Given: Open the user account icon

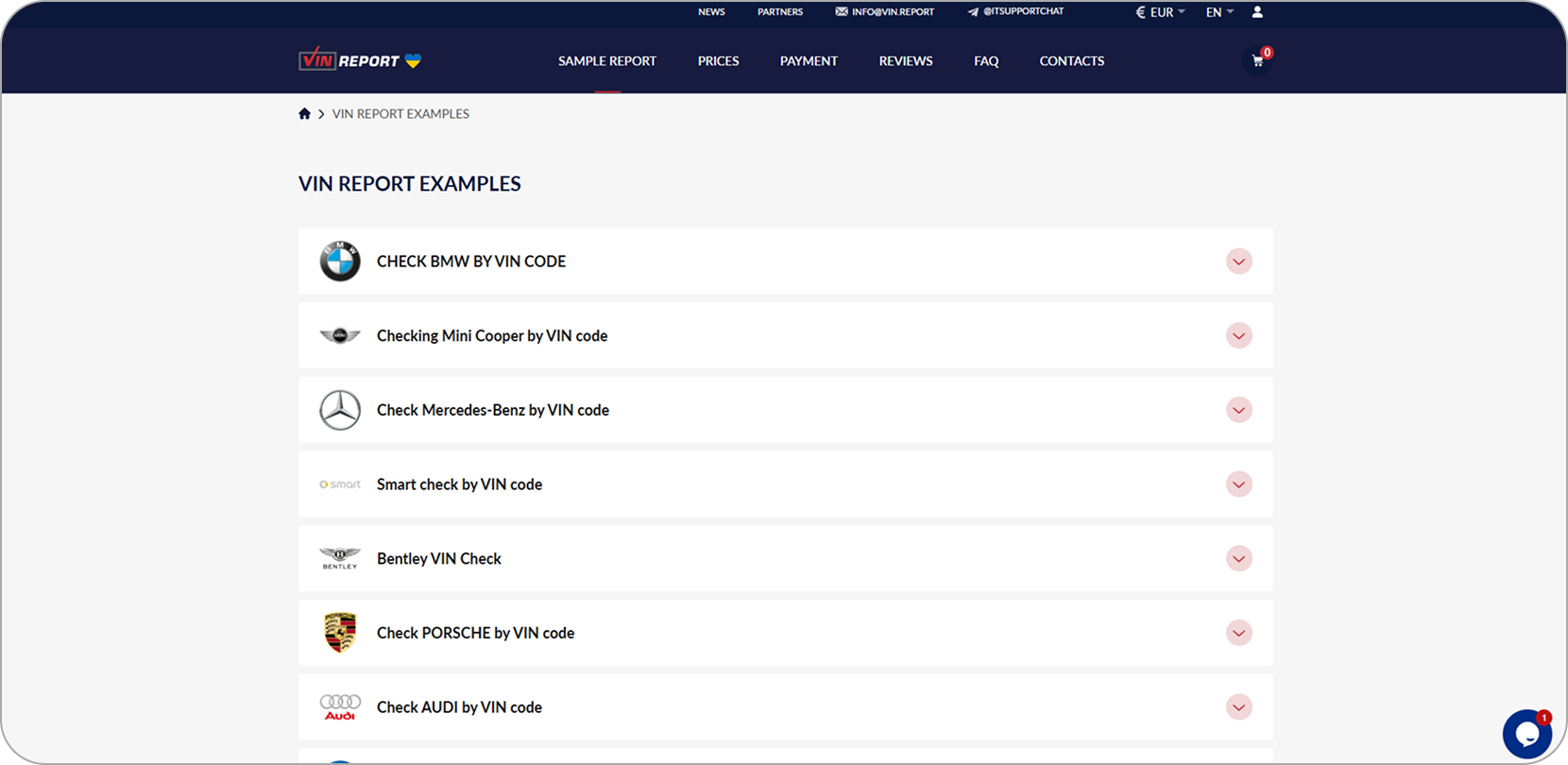Looking at the screenshot, I should (x=1257, y=12).
